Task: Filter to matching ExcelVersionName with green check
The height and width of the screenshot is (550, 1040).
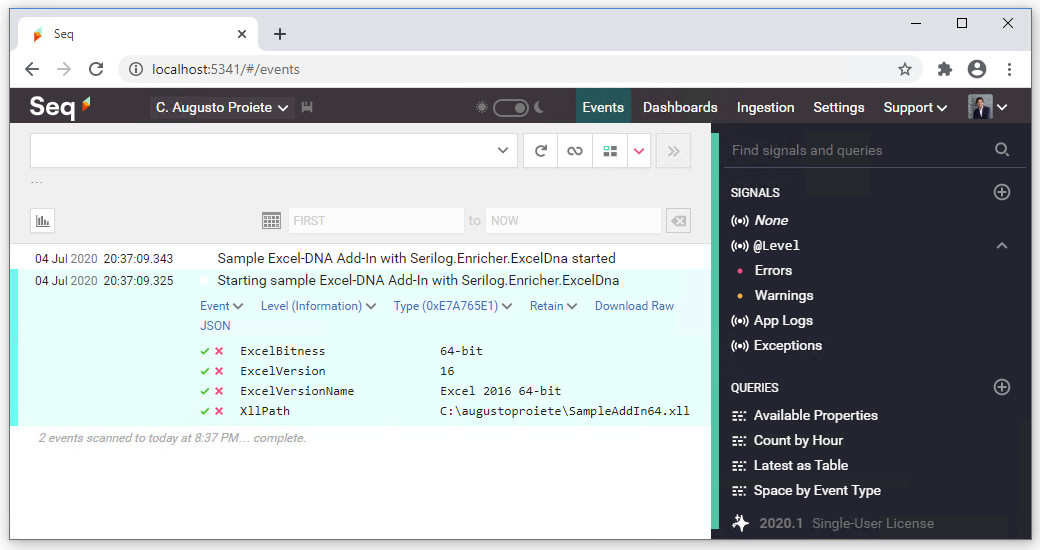Action: 205,391
